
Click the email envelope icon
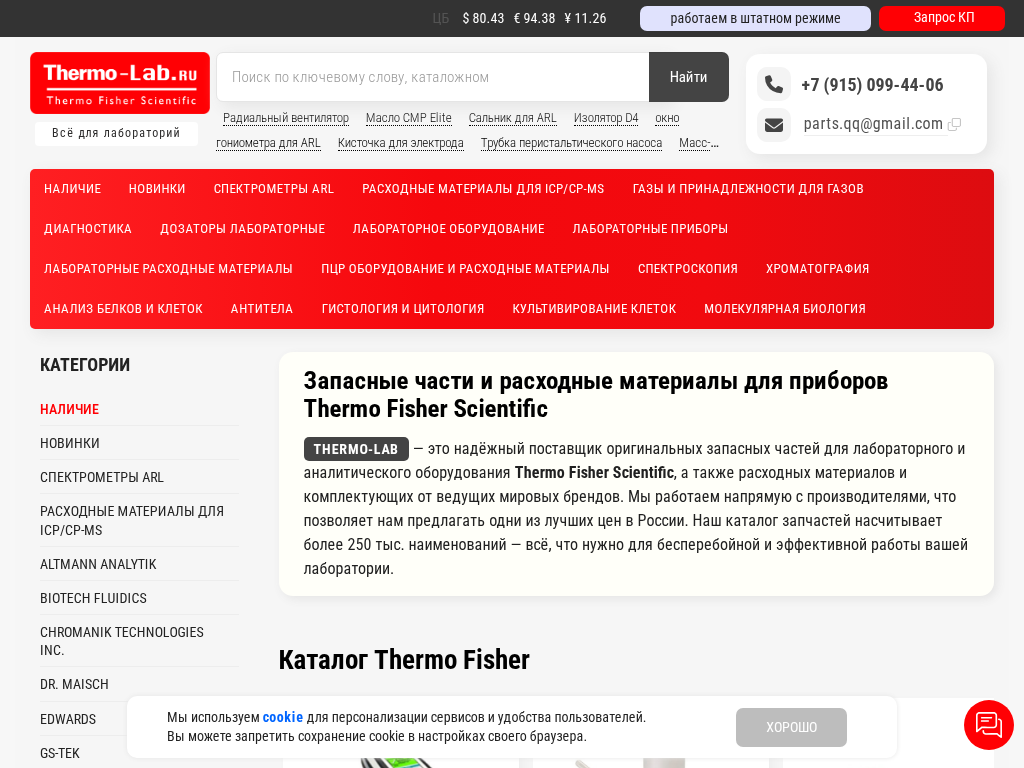[774, 125]
